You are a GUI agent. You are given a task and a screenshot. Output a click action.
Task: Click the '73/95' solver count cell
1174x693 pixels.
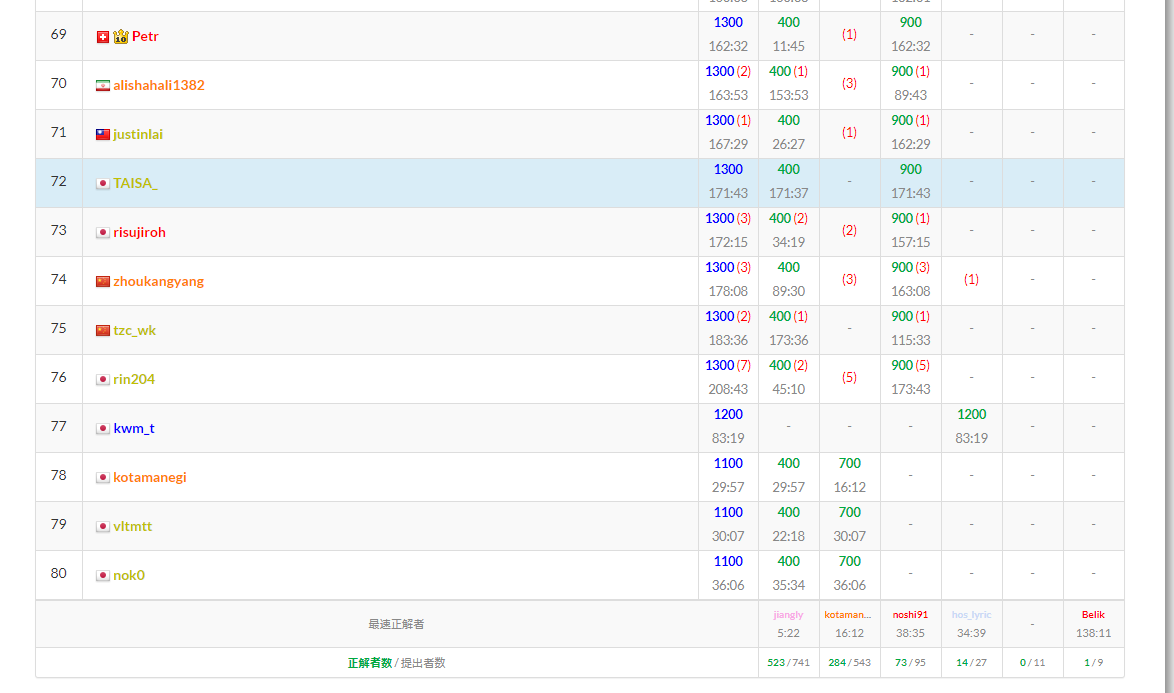point(910,663)
